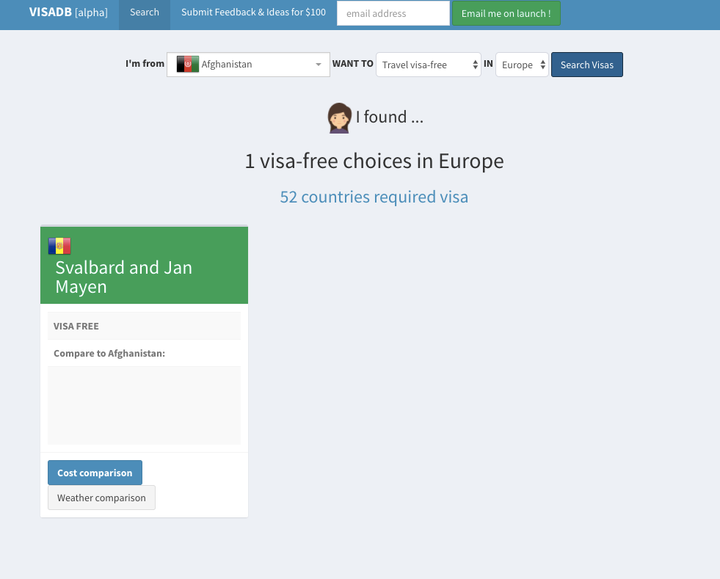Open Submit Feedback & Ideas for $100

point(253,13)
